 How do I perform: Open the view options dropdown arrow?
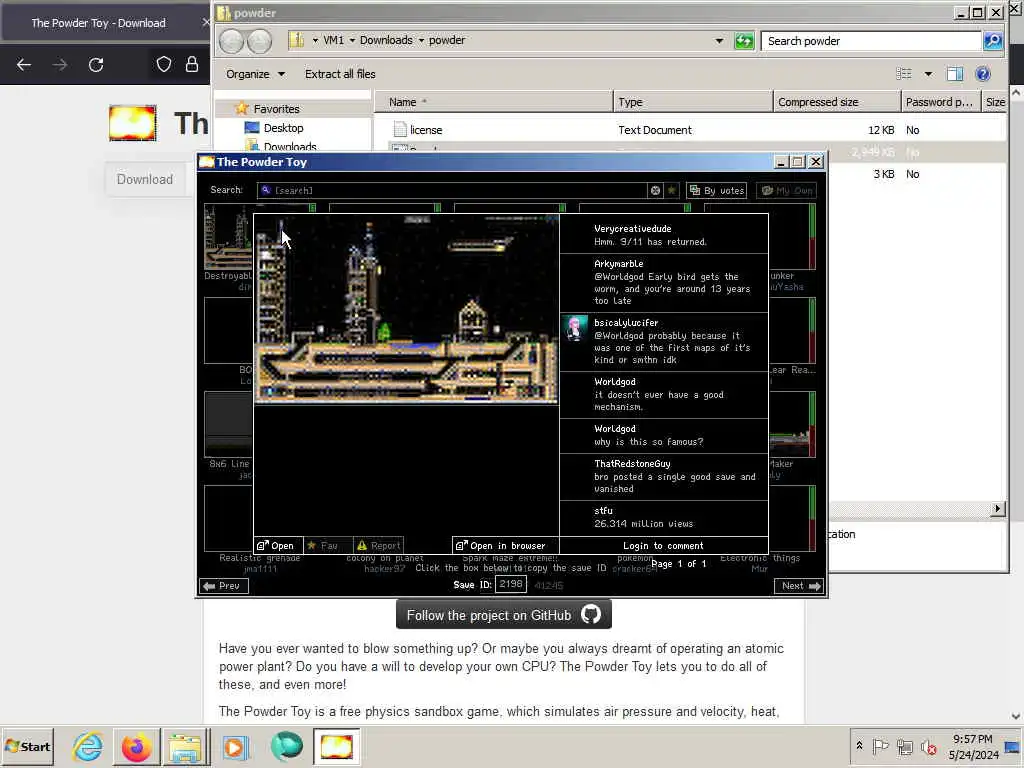point(928,74)
